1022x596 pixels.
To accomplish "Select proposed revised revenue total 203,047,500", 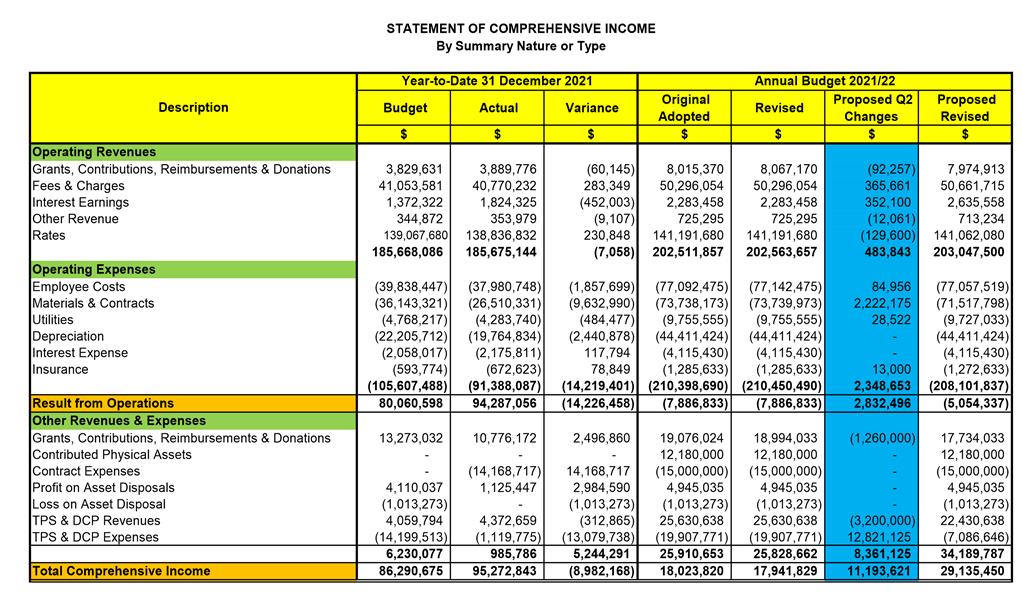I will (x=969, y=252).
